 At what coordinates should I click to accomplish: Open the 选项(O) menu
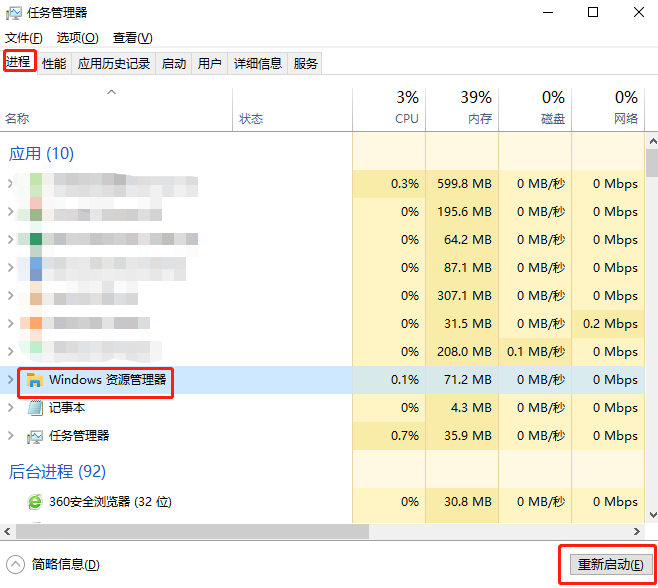tap(77, 38)
